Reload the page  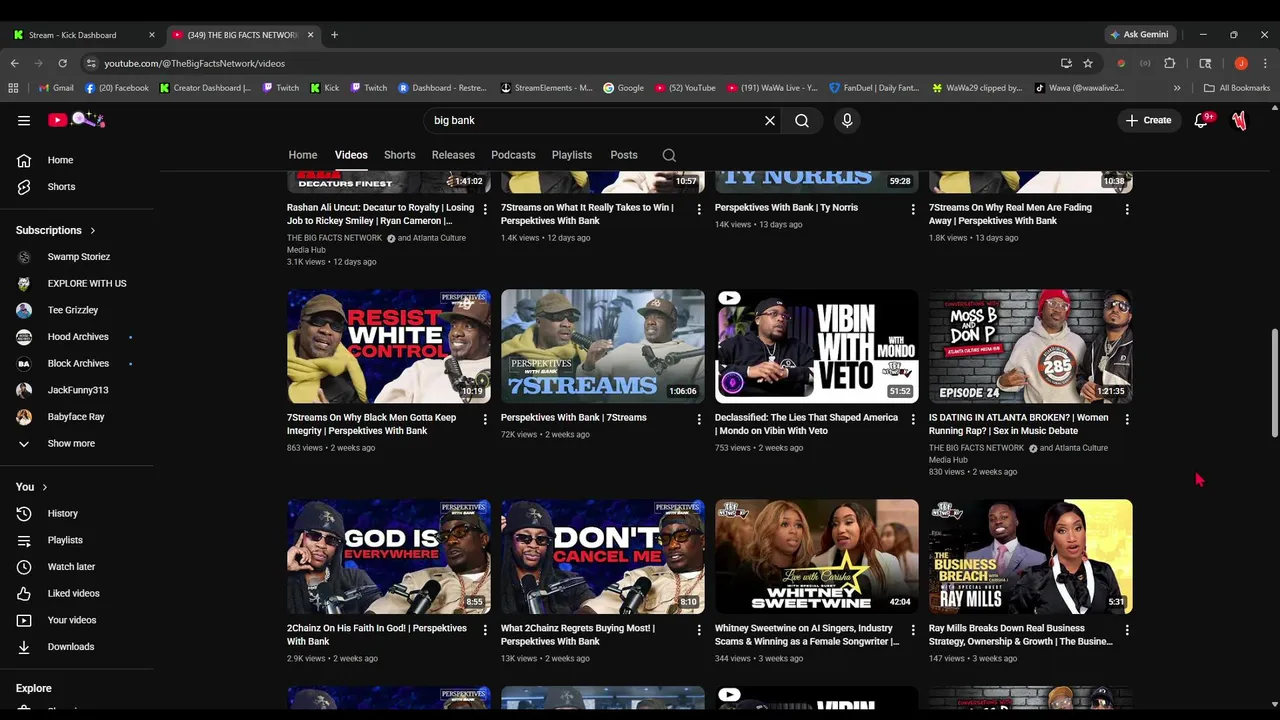[63, 63]
